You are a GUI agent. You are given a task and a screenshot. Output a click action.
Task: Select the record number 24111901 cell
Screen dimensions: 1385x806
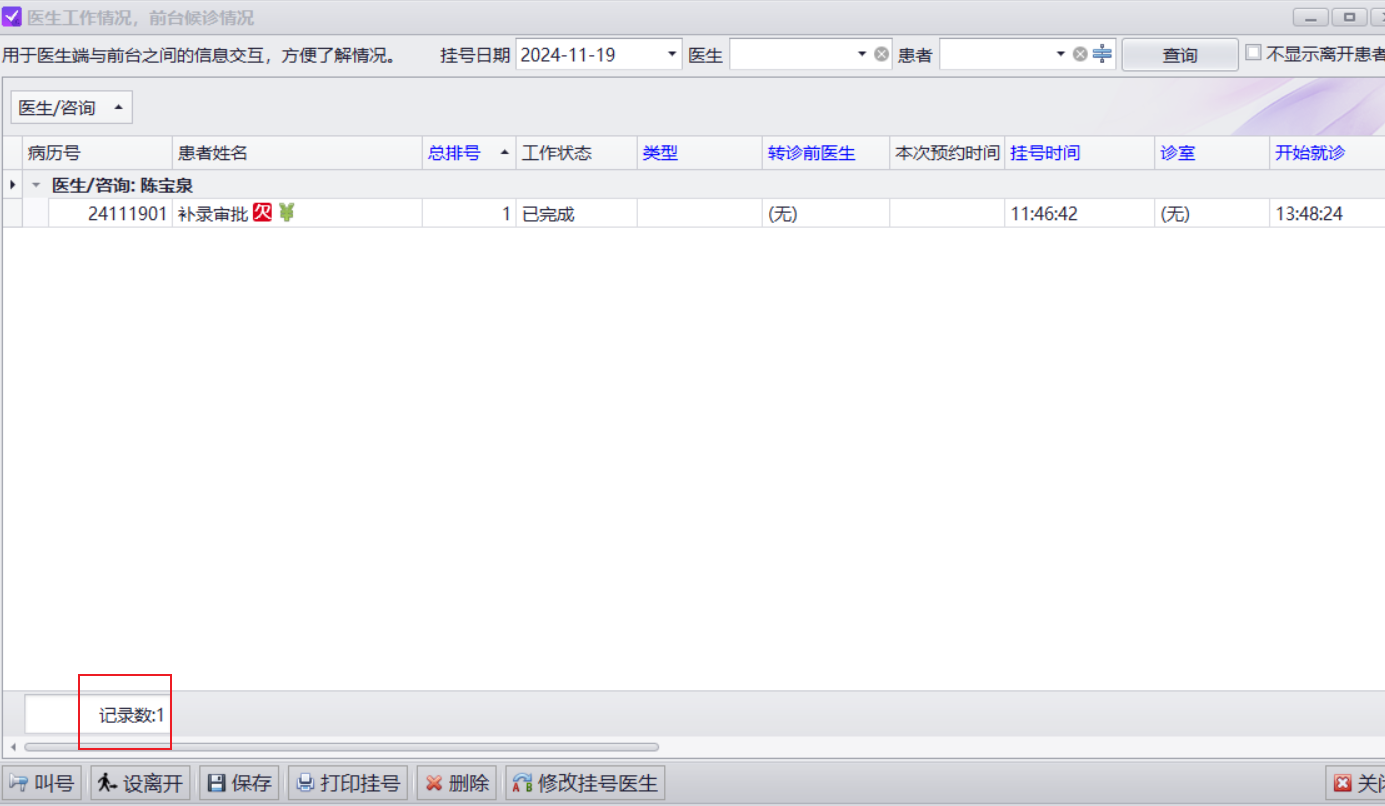(110, 213)
